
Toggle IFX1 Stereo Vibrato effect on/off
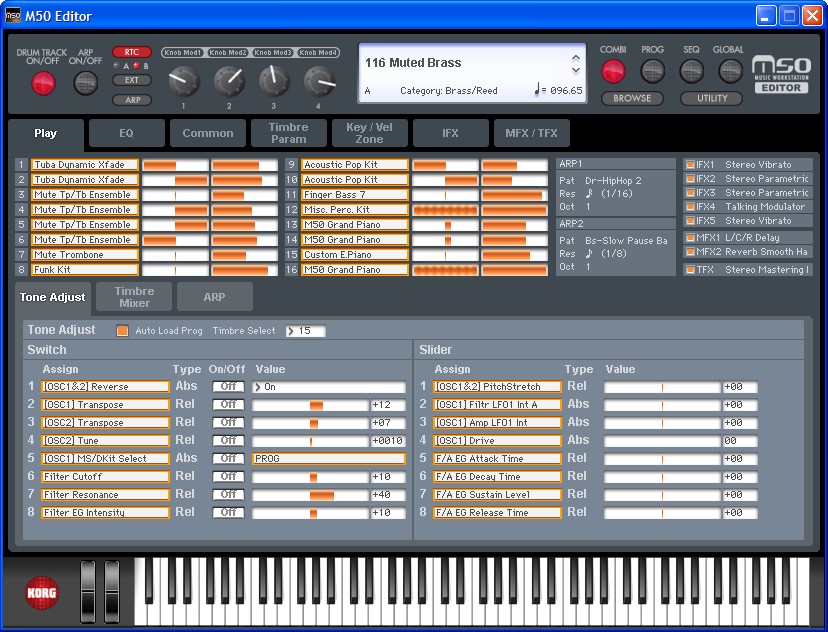[x=690, y=165]
